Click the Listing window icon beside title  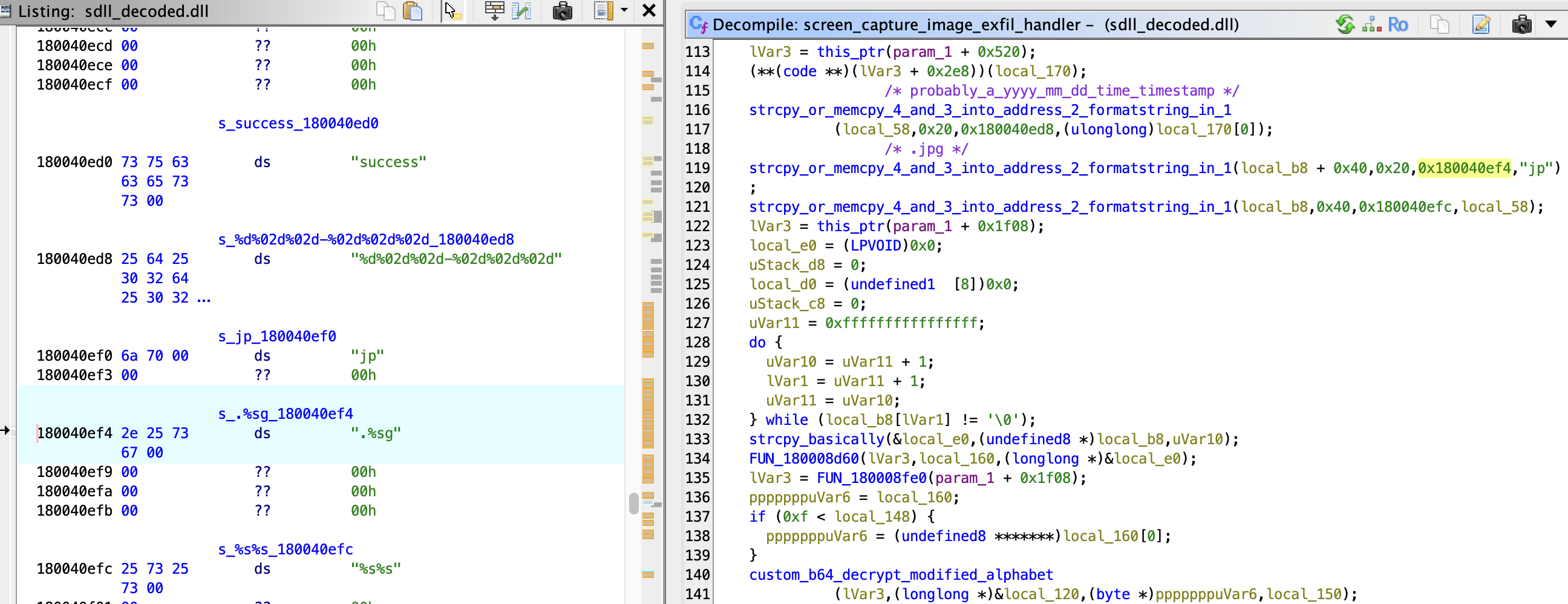coord(5,10)
